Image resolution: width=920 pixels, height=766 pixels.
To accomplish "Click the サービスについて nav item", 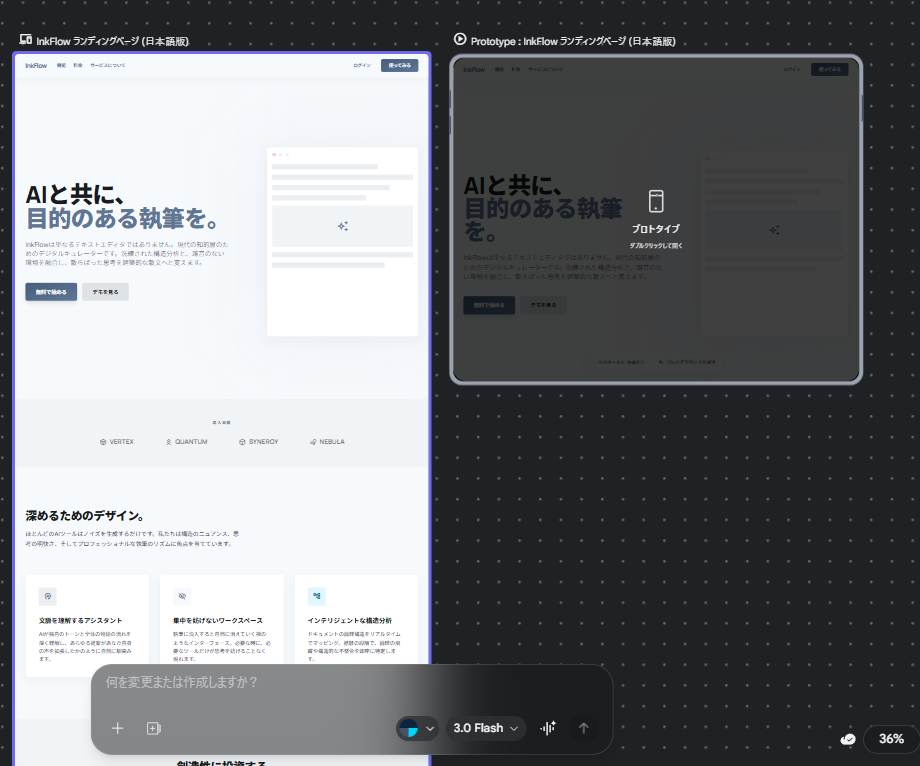I will [x=108, y=65].
